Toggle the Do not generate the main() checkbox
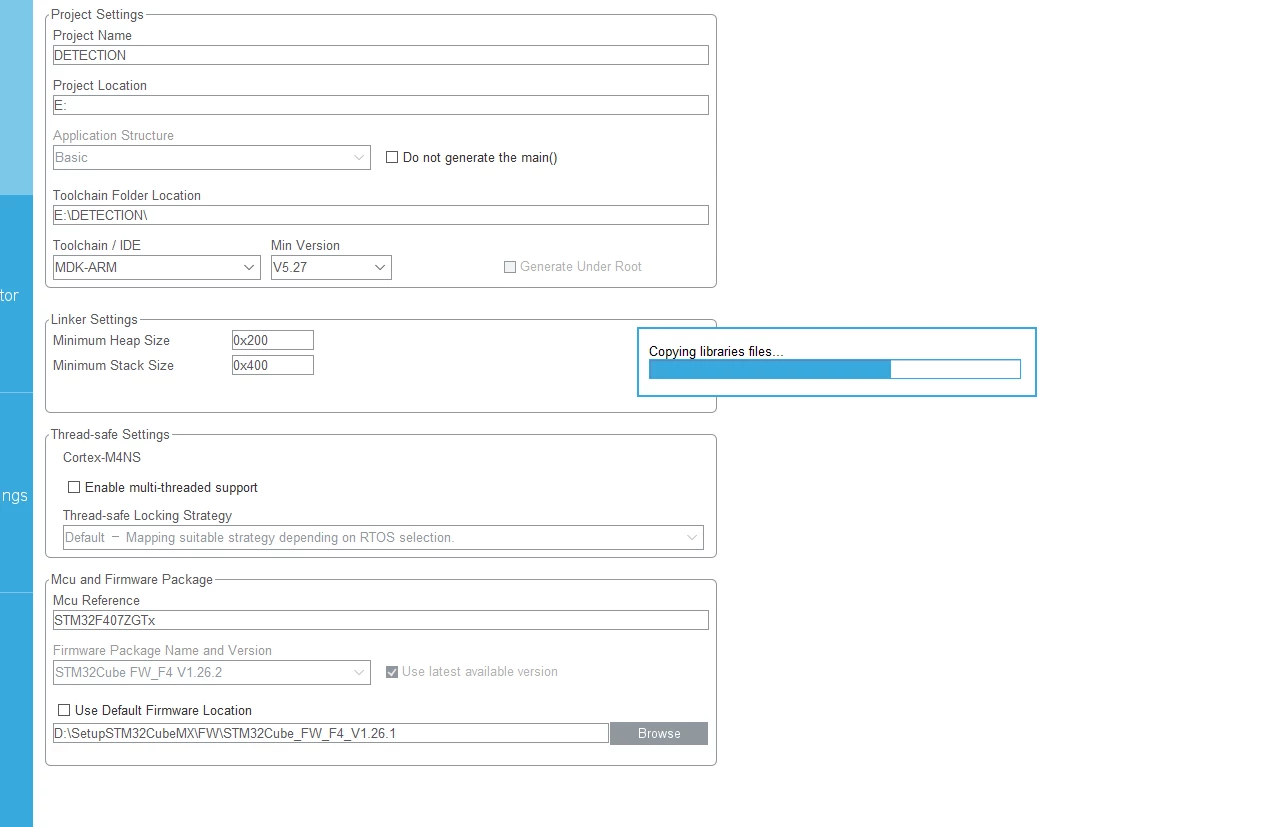Screen dimensions: 1269x827 (392, 157)
